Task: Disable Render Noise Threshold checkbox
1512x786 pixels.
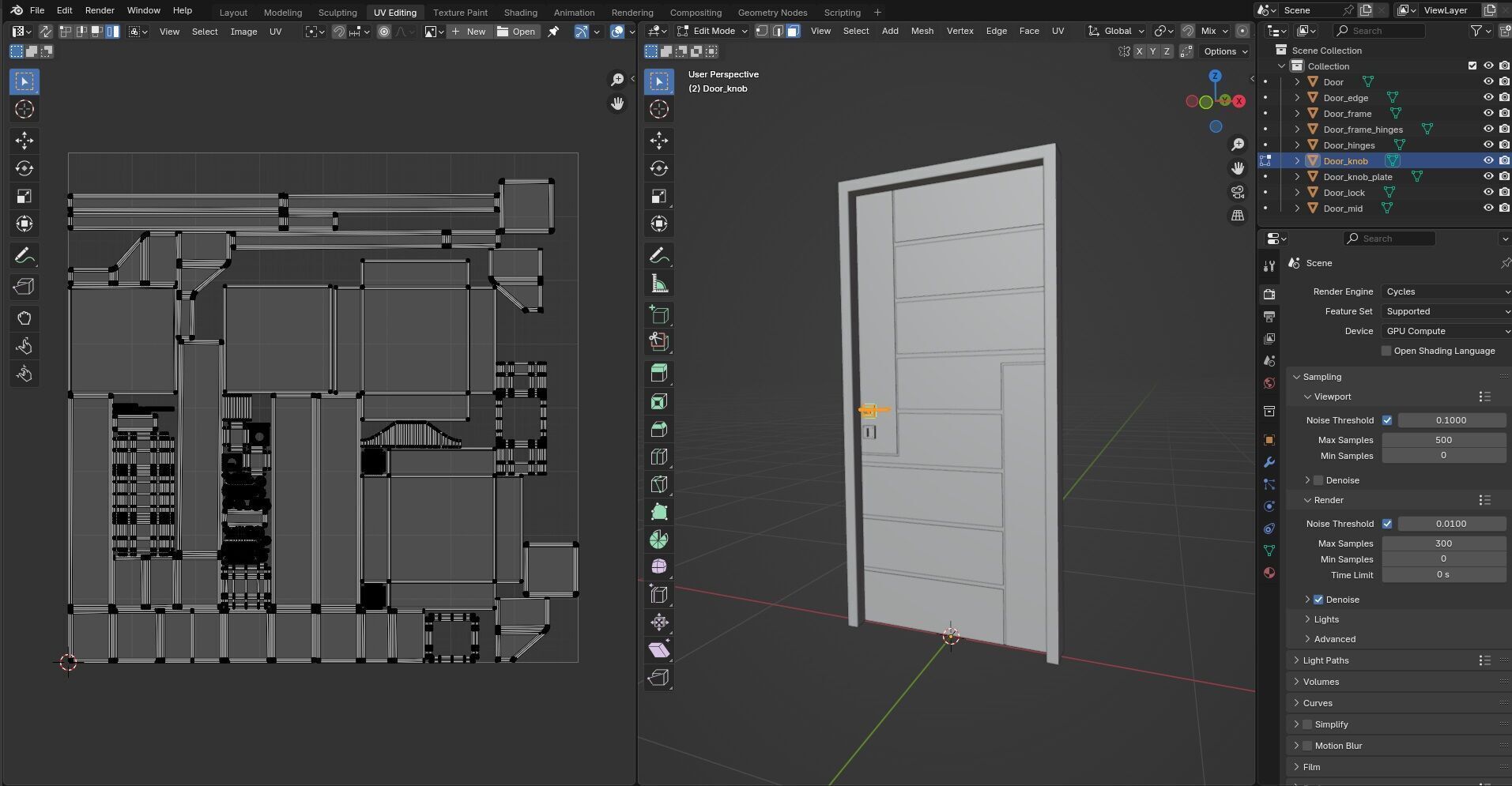Action: (1387, 524)
